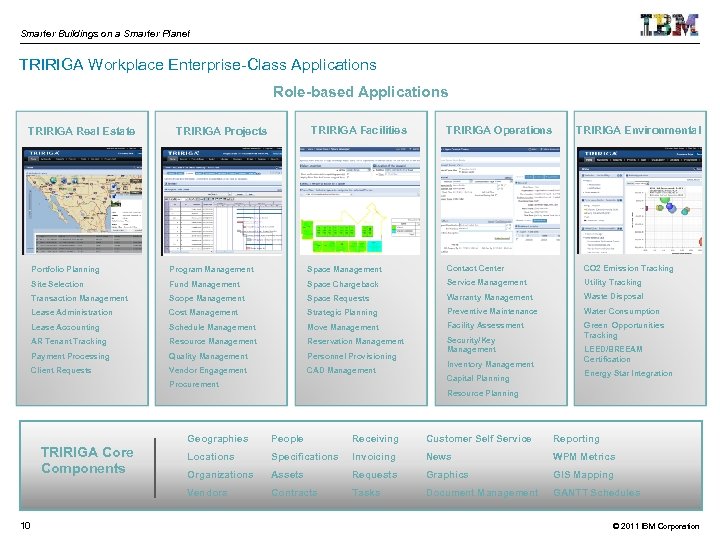Screen dimensions: 720x540
Task: Select 'Site Selection' item
Action: pyautogui.click(x=57, y=284)
